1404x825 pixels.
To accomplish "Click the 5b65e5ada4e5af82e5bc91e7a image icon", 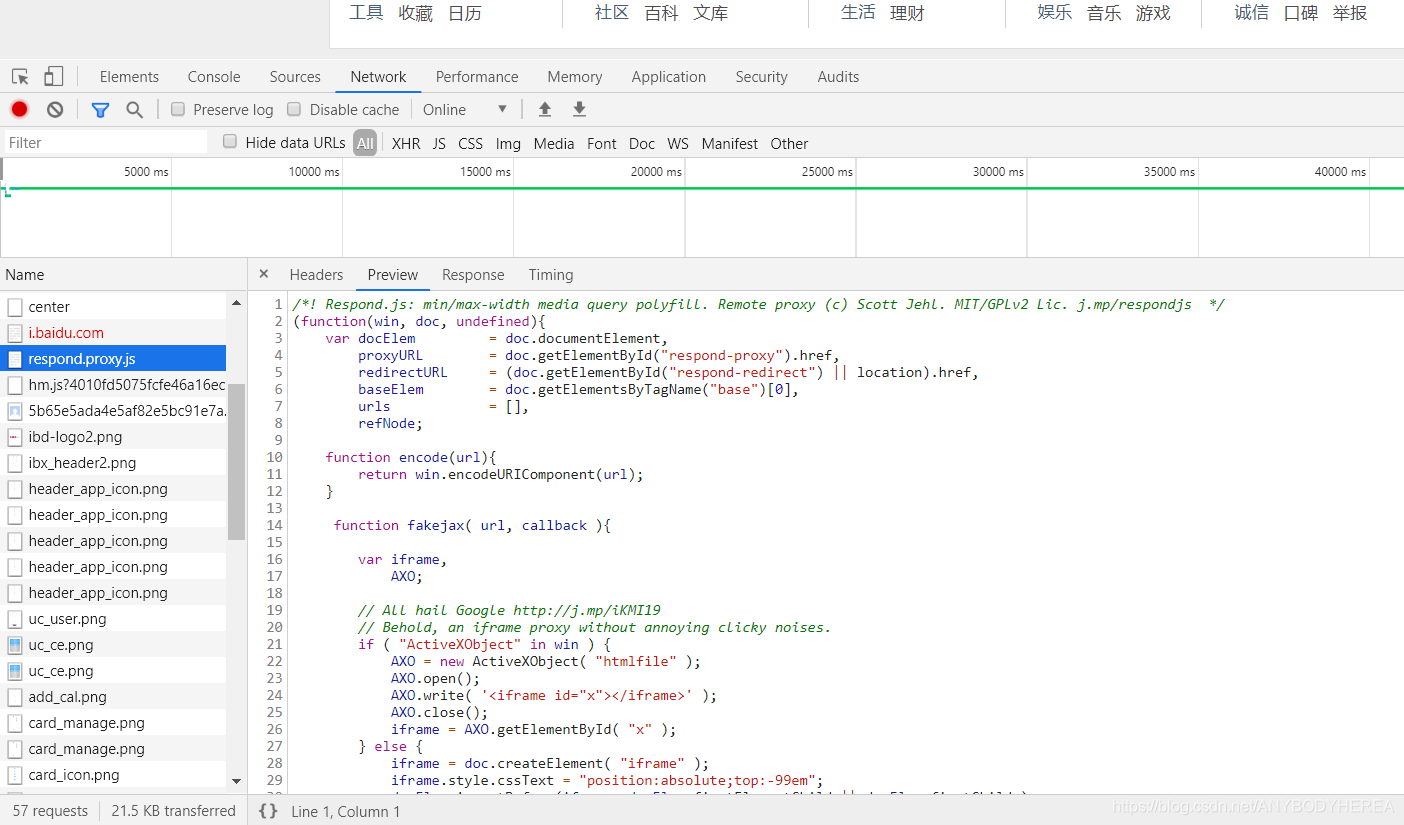I will pos(15,411).
